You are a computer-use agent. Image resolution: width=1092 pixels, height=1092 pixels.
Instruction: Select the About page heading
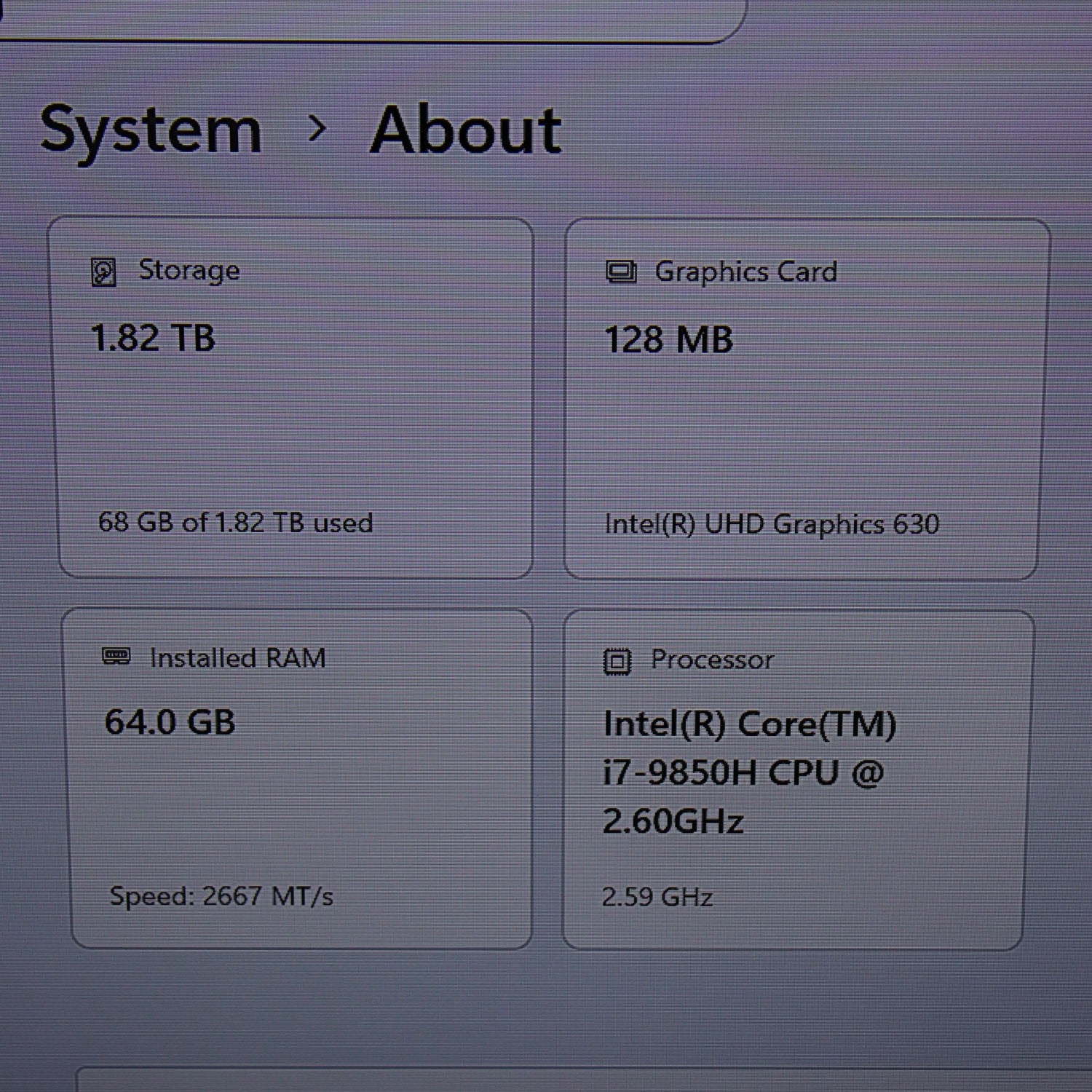coord(464,131)
